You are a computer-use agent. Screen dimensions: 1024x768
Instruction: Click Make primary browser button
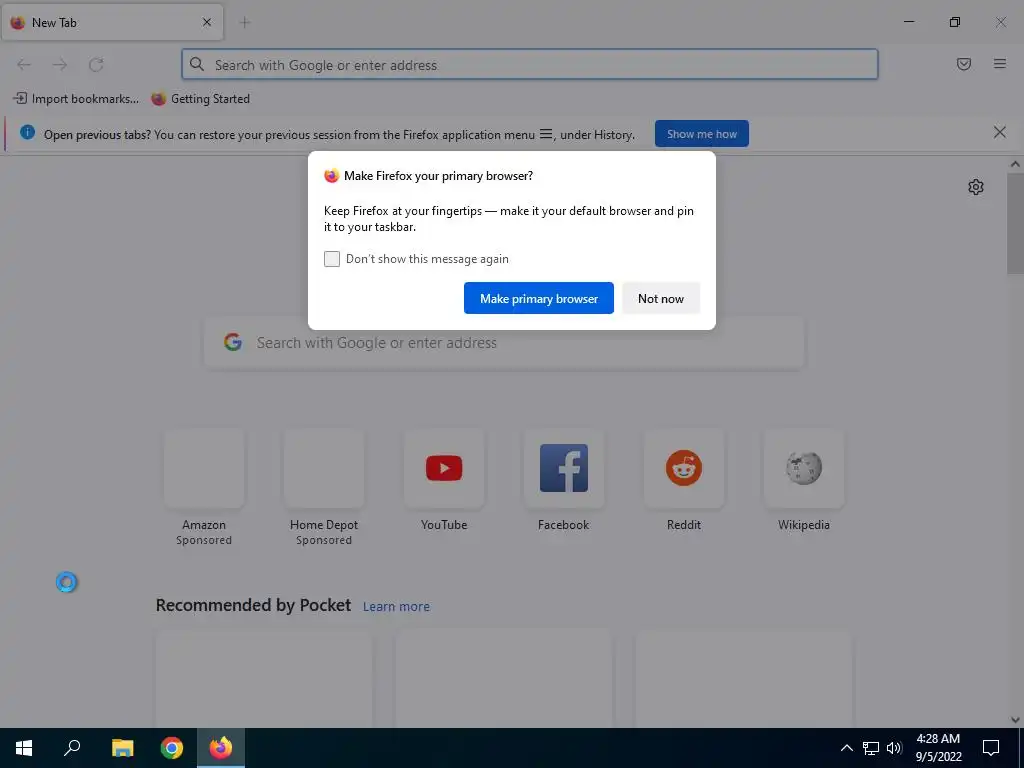[x=539, y=298]
